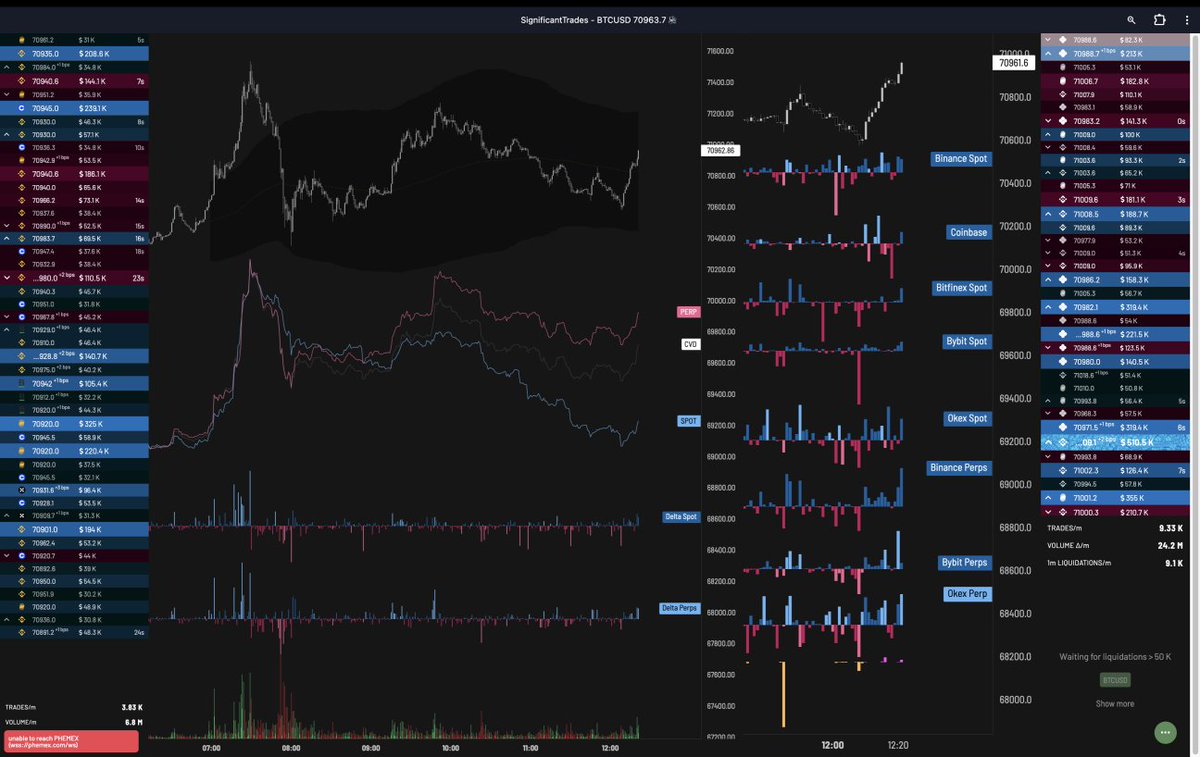Click the exchange icon on the $220.4 K trade row

tap(22, 450)
